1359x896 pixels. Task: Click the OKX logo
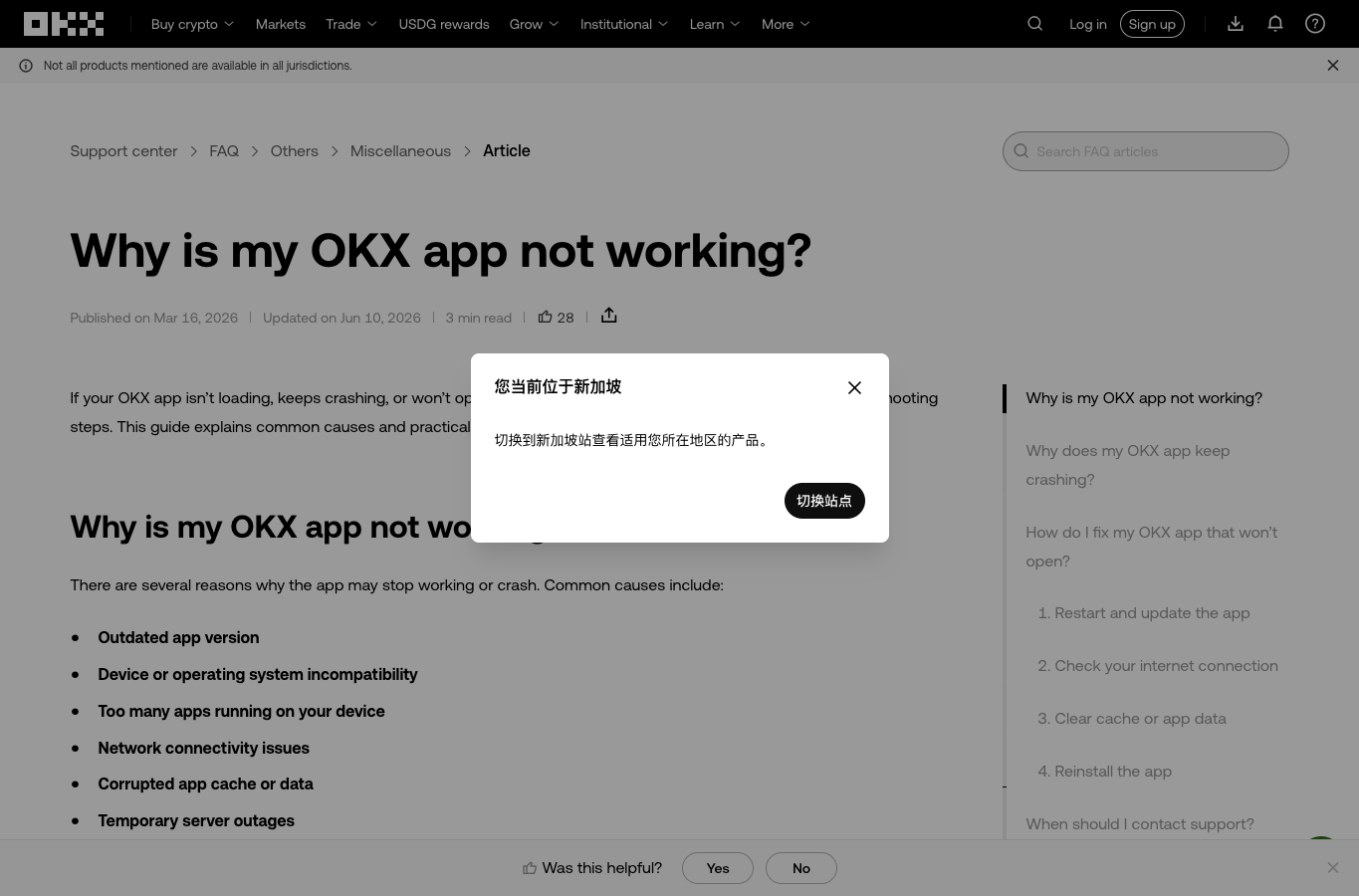[x=64, y=24]
